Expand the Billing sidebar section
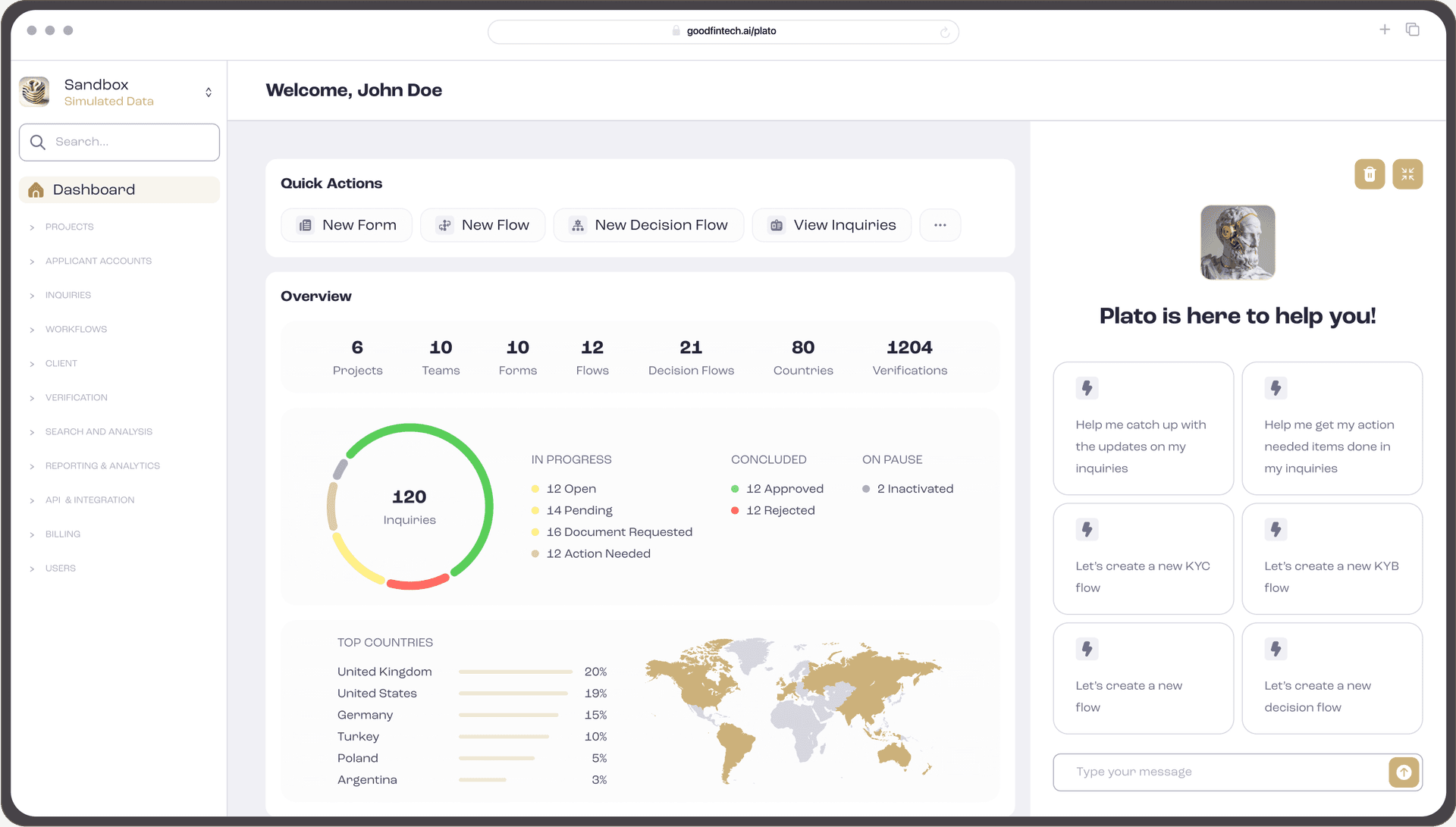The image size is (1456, 827). click(x=62, y=534)
